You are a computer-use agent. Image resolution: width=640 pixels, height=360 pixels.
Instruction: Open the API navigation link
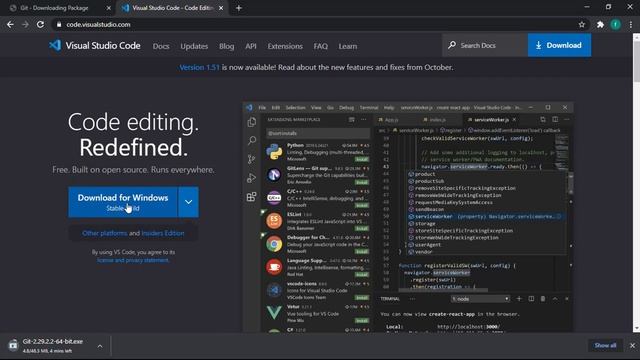[251, 46]
